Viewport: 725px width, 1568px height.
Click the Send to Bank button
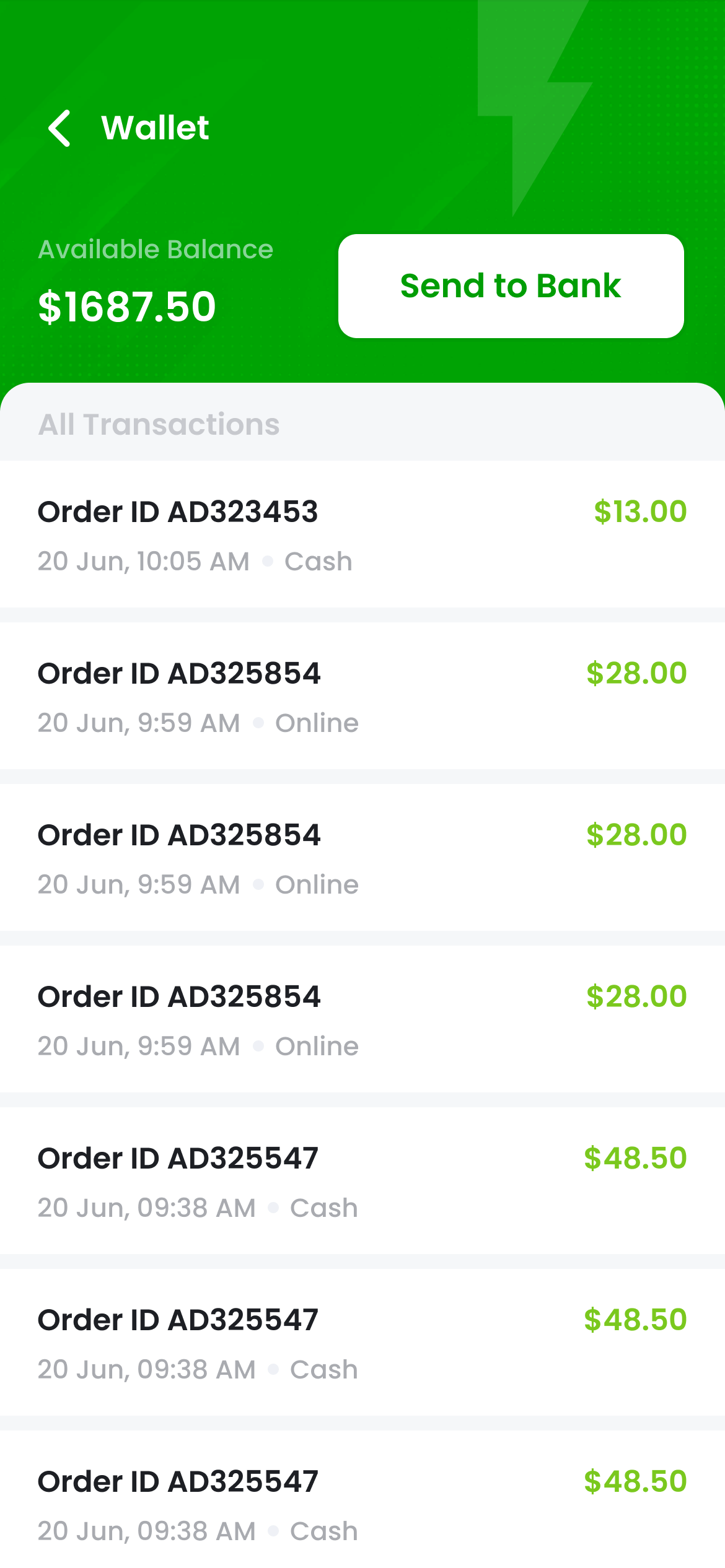pyautogui.click(x=511, y=286)
